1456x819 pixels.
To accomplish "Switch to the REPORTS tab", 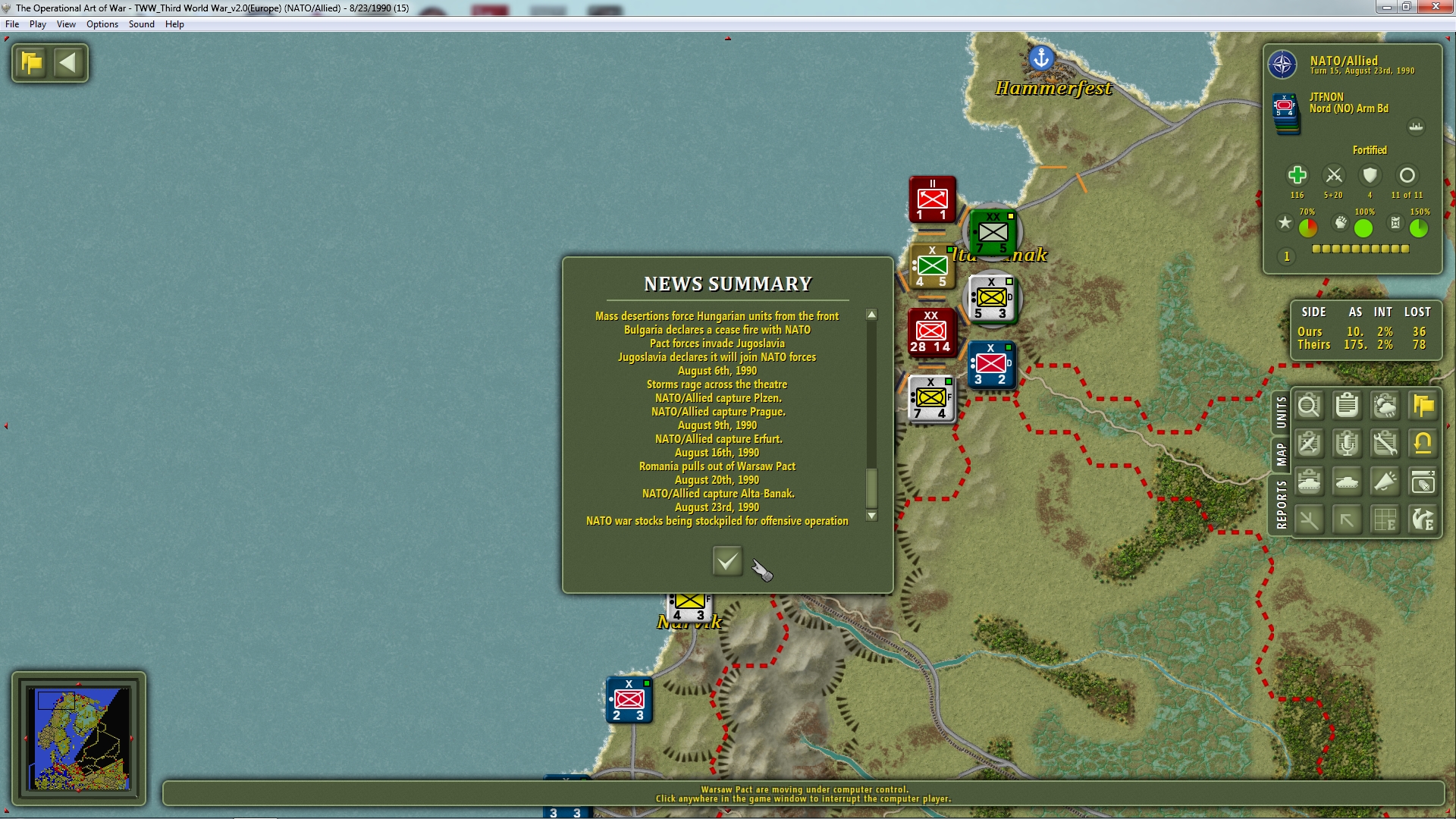I will pyautogui.click(x=1281, y=504).
